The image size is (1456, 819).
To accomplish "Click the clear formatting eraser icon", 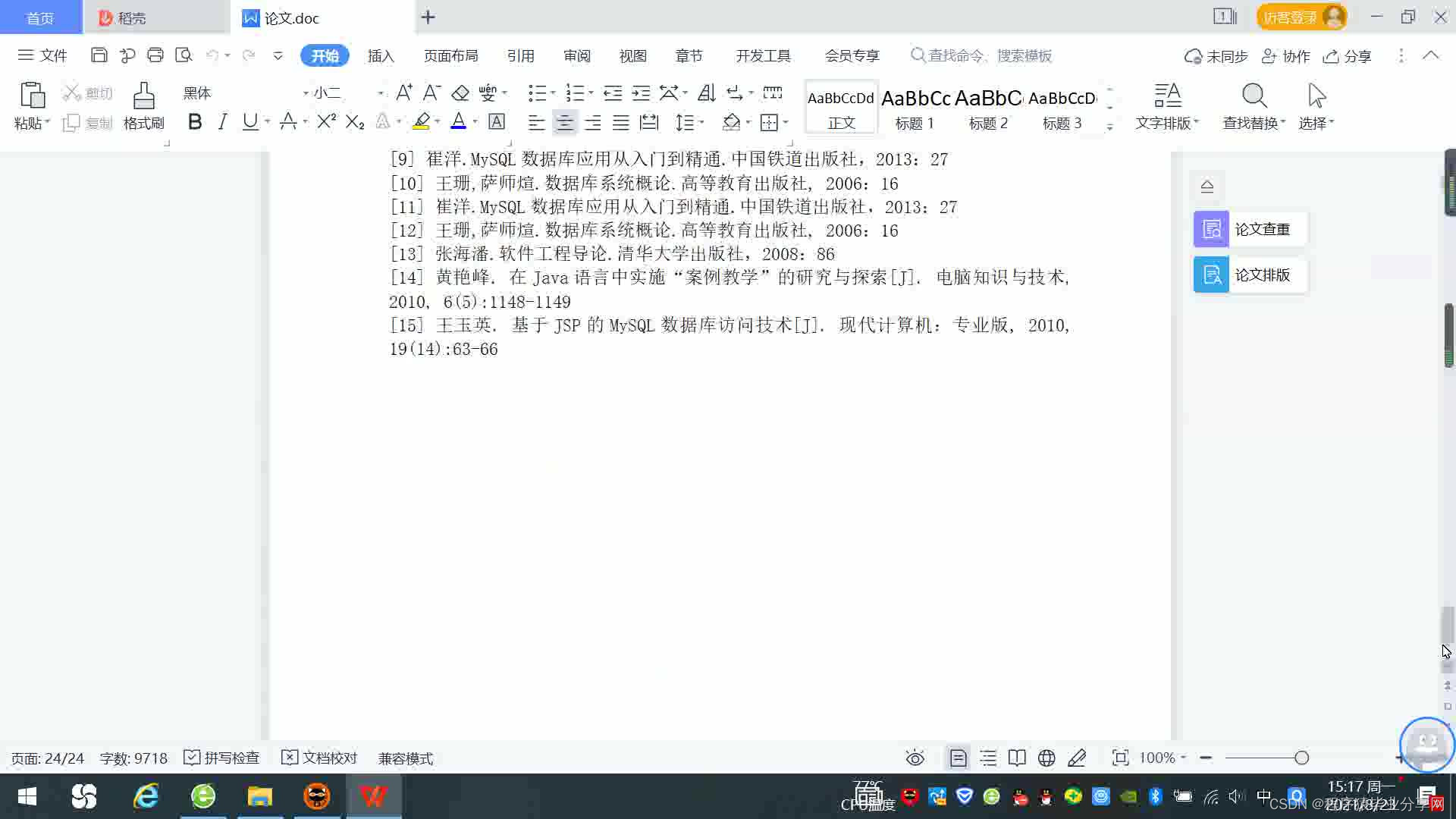I will point(460,93).
